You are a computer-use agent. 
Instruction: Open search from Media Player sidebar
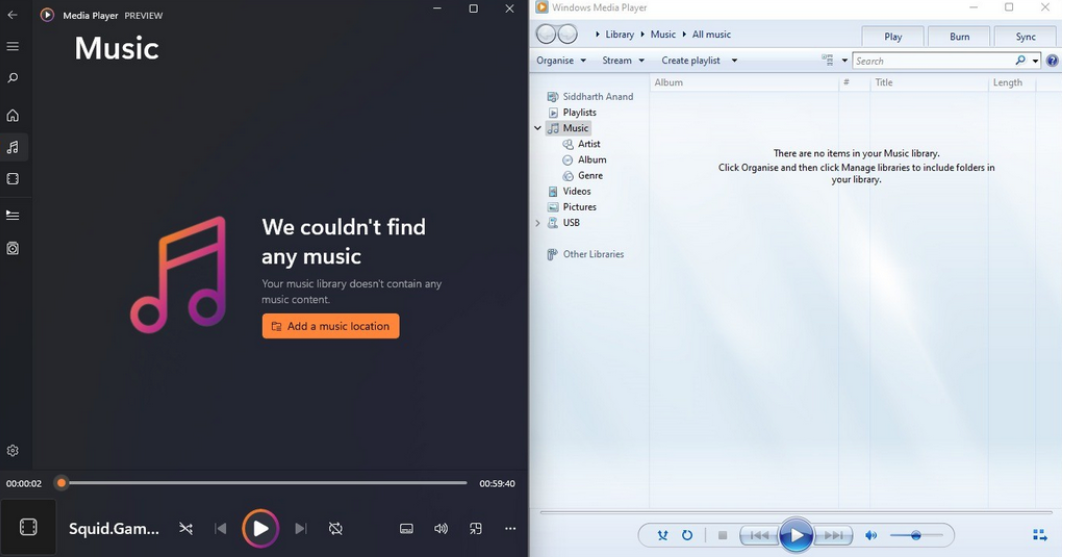tap(12, 78)
